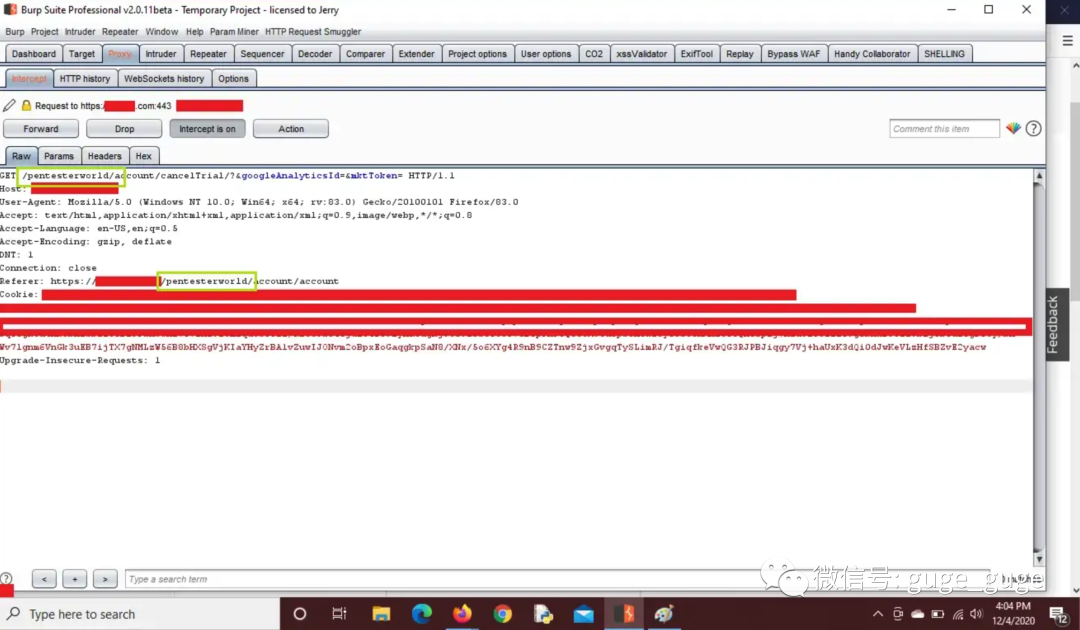Open the Burp menu
Viewport: 1080px width, 630px height.
pos(14,32)
